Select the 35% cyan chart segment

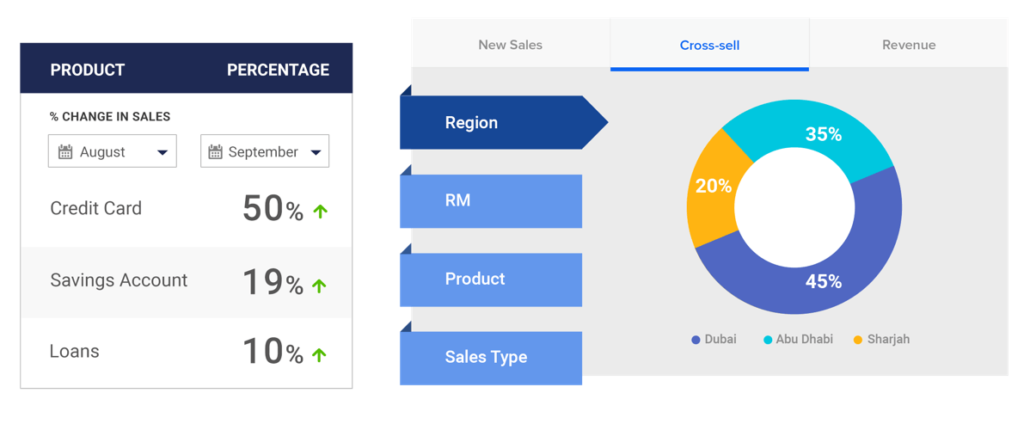point(822,134)
